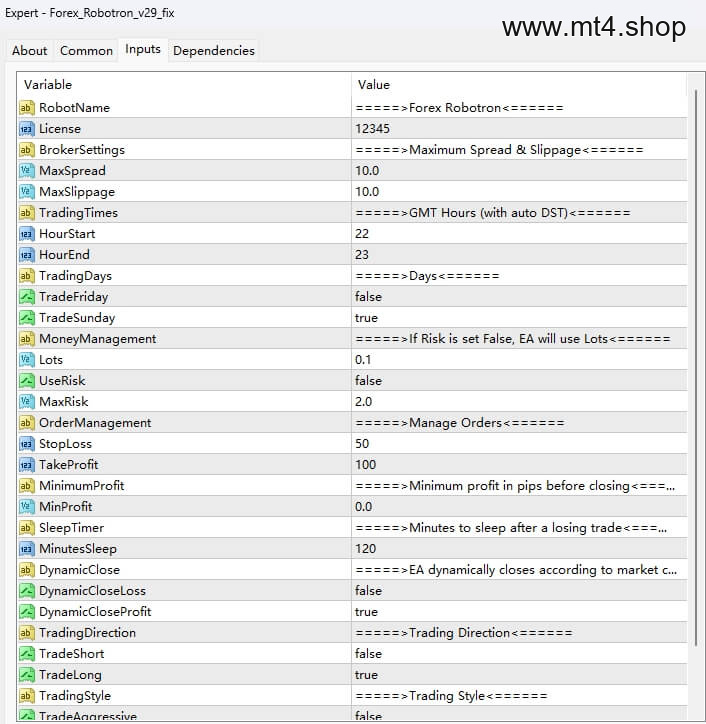Viewport: 706px width, 724px height.
Task: Click the TradeSunday boolean icon
Action: pyautogui.click(x=27, y=318)
